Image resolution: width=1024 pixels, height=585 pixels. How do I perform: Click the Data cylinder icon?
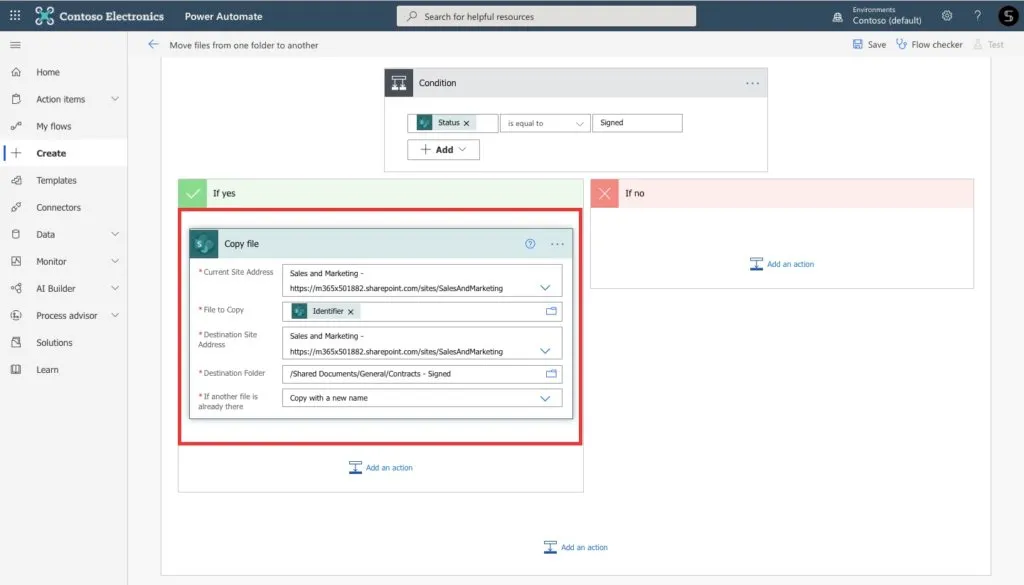16,234
